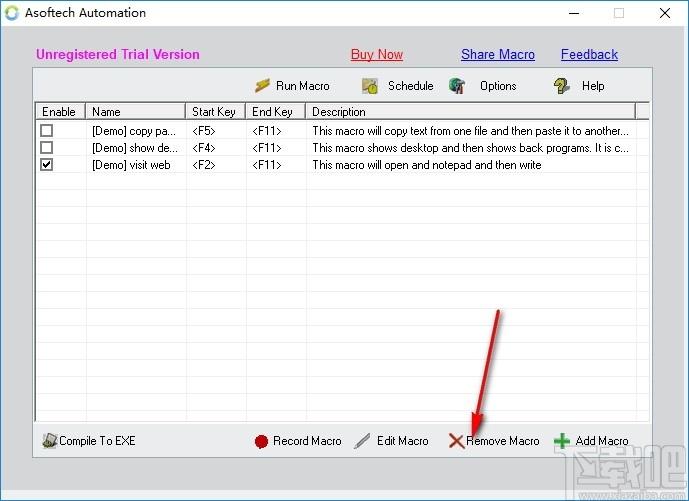
Task: Click the Edit Macro label
Action: pyautogui.click(x=403, y=441)
